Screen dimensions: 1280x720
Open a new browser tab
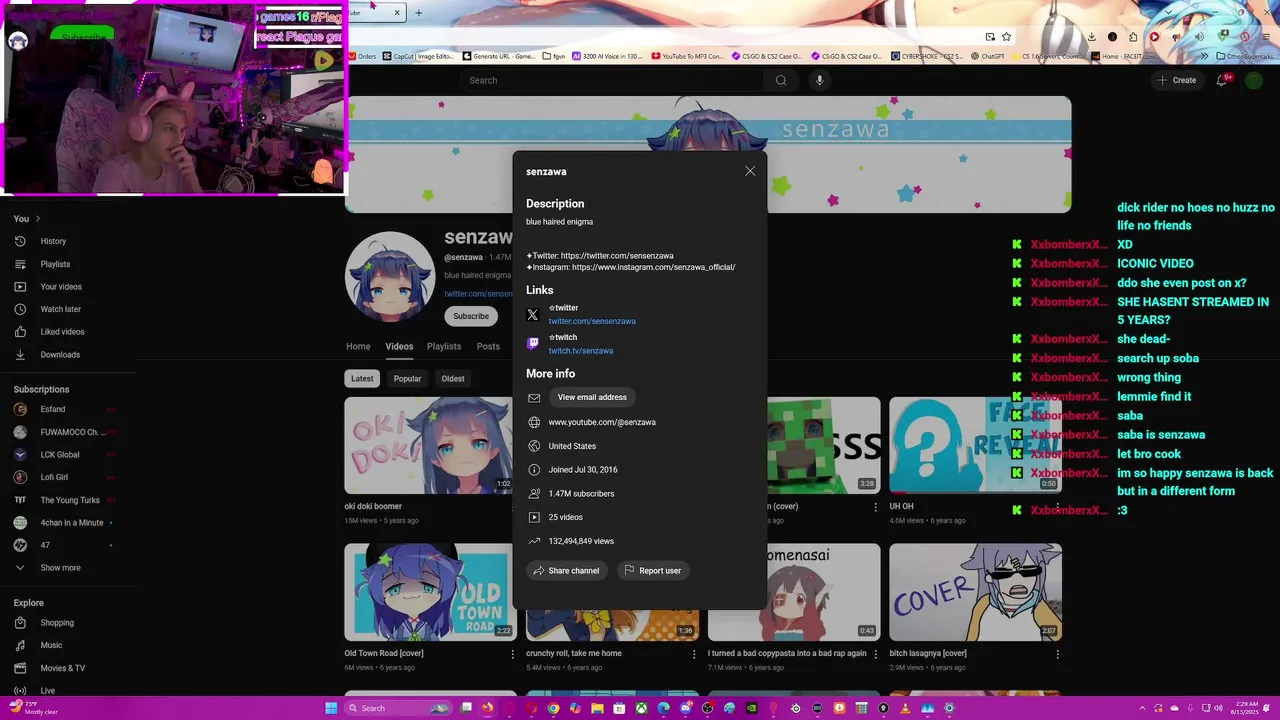point(418,13)
